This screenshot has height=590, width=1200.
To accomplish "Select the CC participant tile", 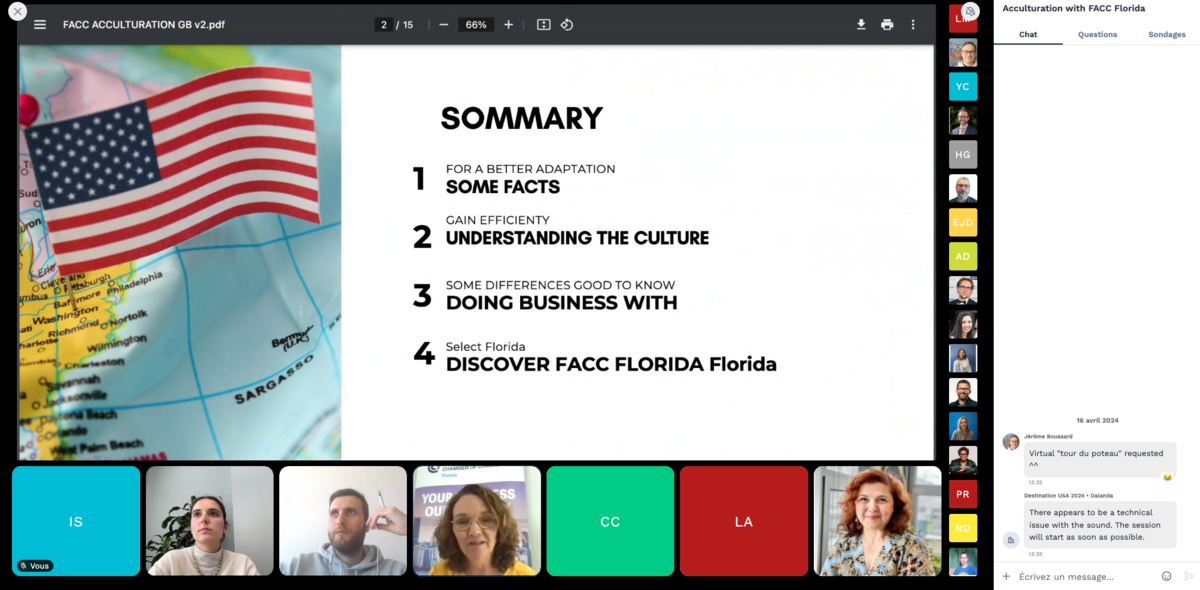I will click(610, 521).
